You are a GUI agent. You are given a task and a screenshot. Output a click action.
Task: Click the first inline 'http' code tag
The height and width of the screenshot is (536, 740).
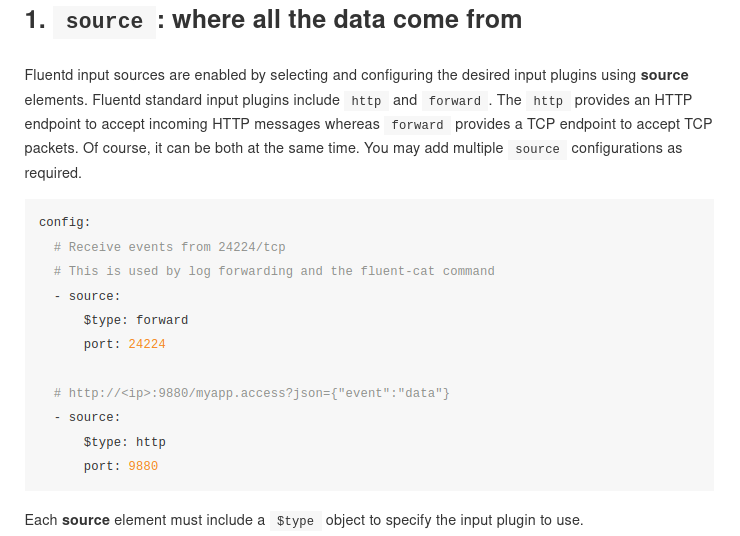366,101
